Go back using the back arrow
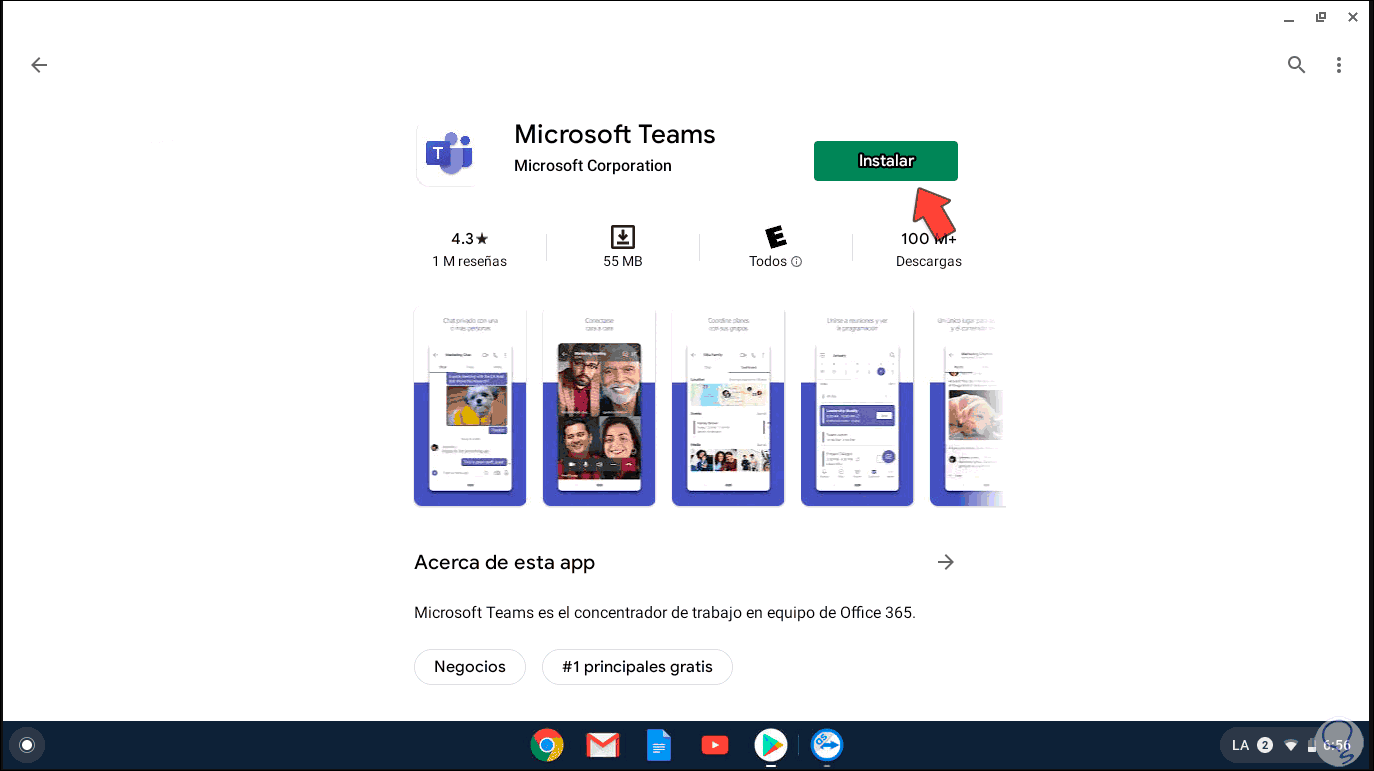The height and width of the screenshot is (771, 1374). [x=39, y=65]
